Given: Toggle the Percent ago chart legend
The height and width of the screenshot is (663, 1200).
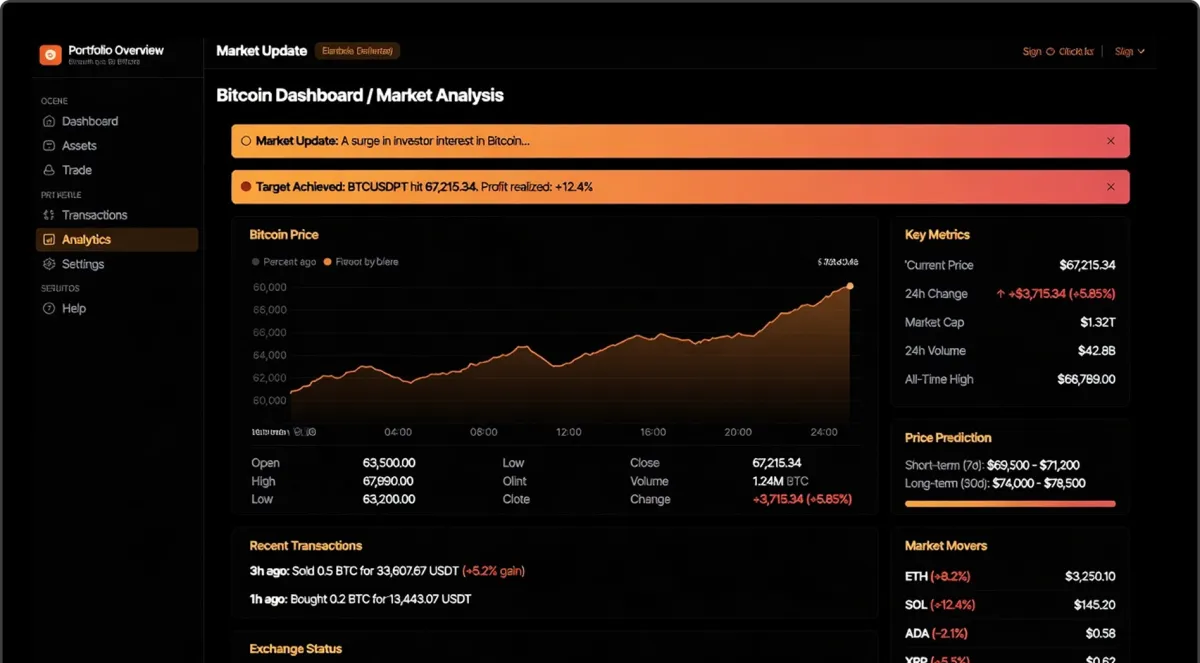Looking at the screenshot, I should [284, 262].
